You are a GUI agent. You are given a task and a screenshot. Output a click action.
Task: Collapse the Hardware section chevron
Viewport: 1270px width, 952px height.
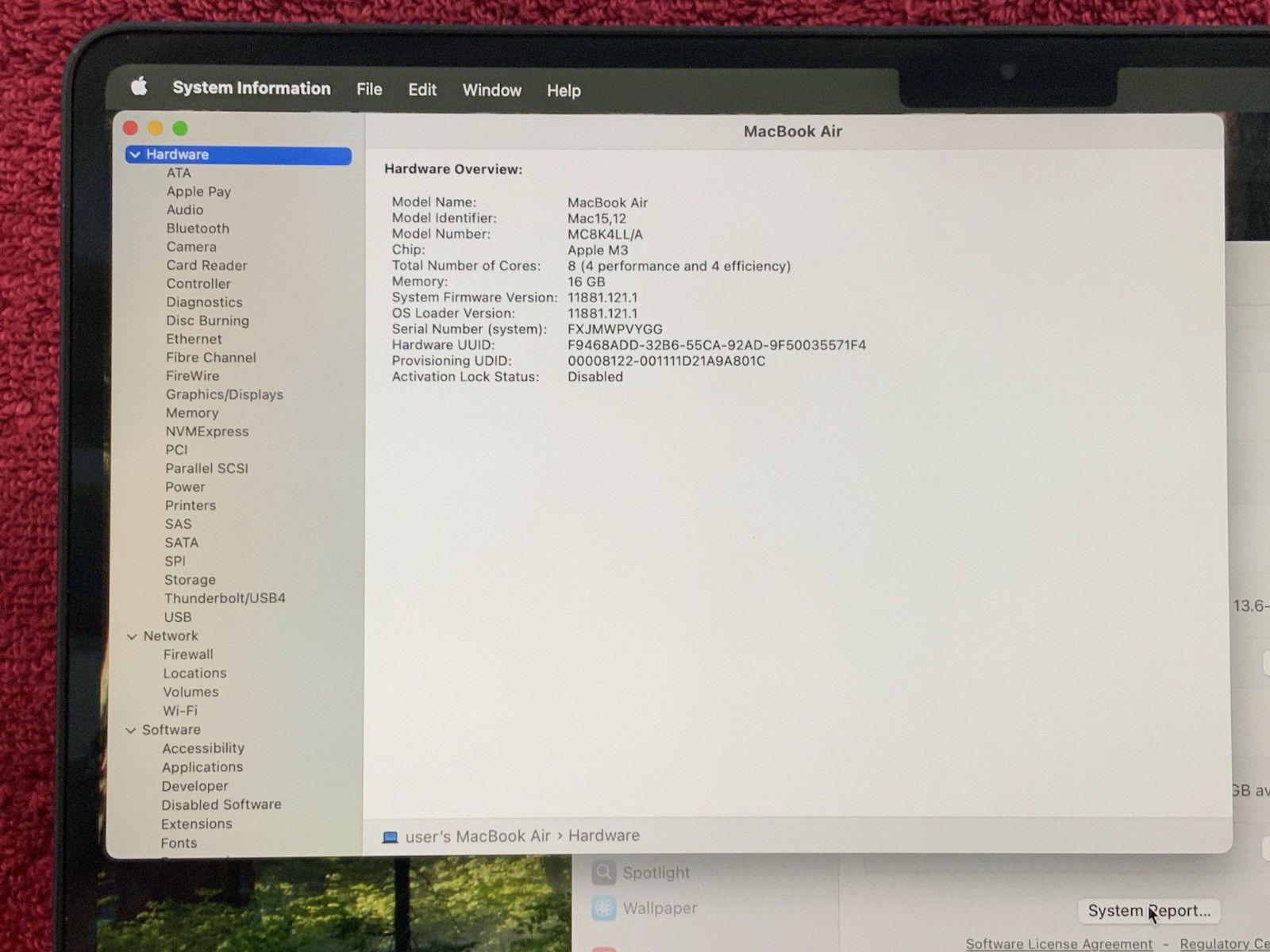tap(135, 155)
